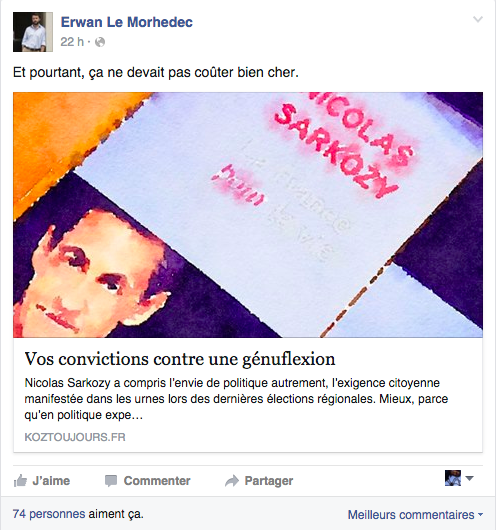Open the Erwan Le Morhedec profile link

(127, 22)
